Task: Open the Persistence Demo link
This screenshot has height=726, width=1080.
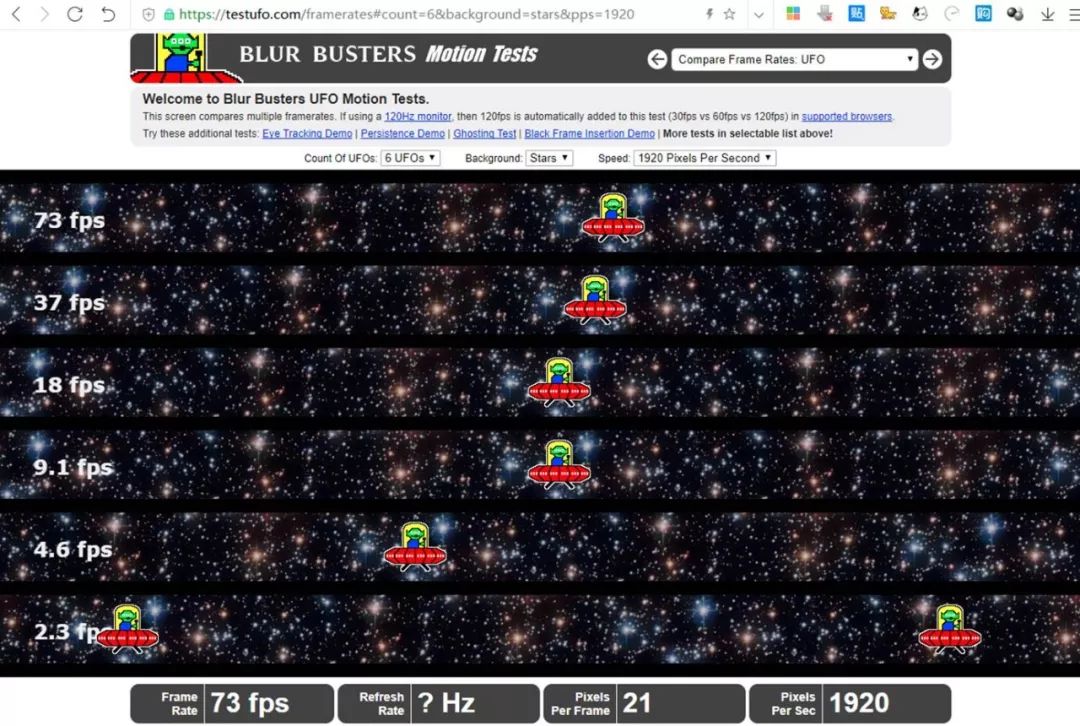Action: point(402,134)
